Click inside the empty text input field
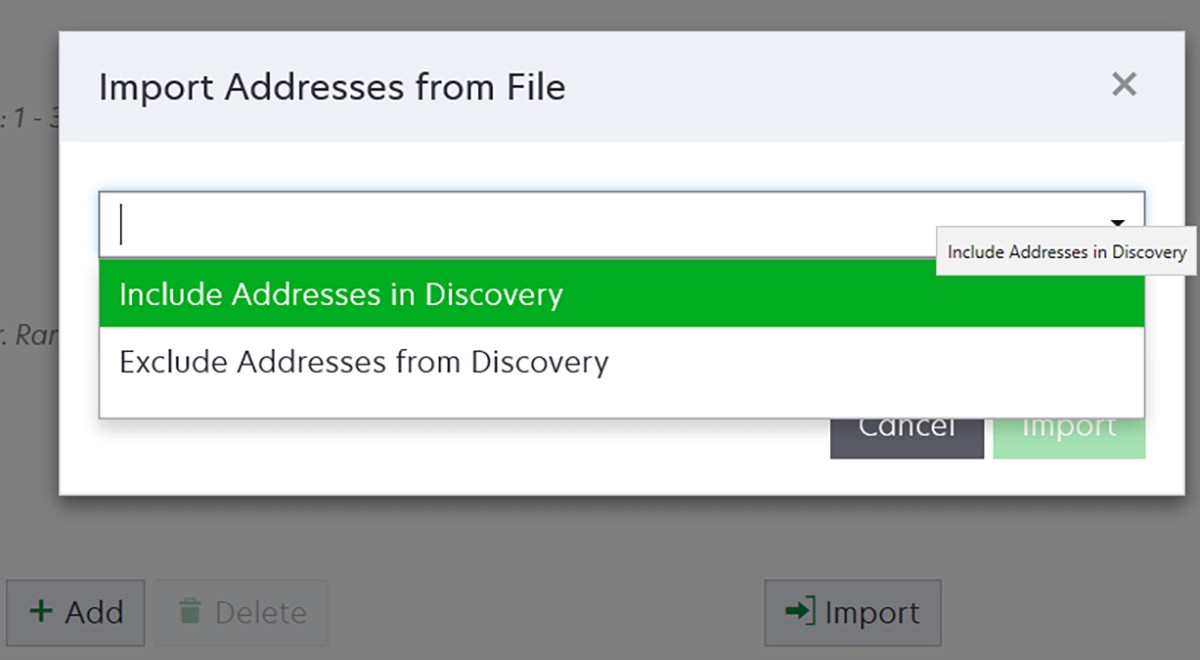Viewport: 1200px width, 660px height. [400, 222]
